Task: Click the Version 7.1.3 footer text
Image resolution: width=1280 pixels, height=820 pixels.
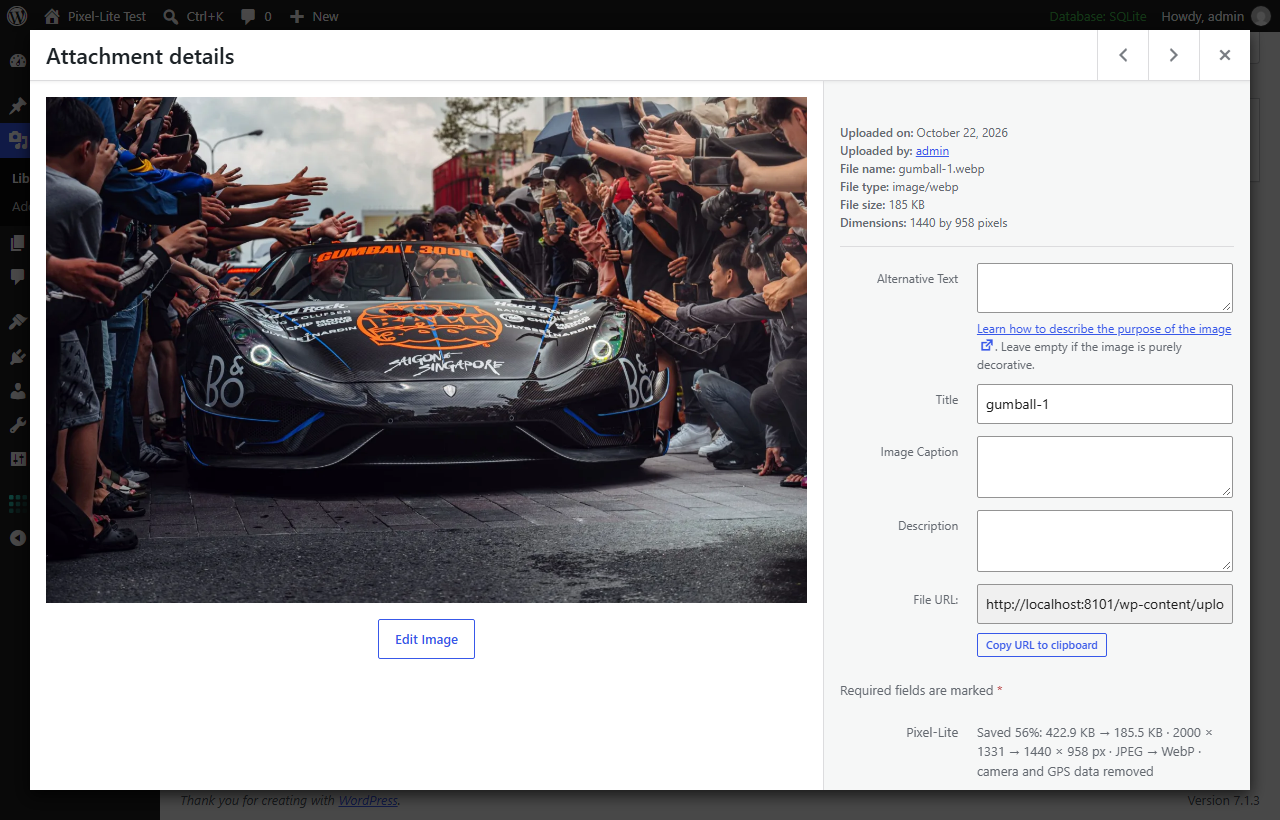Action: coord(1223,800)
